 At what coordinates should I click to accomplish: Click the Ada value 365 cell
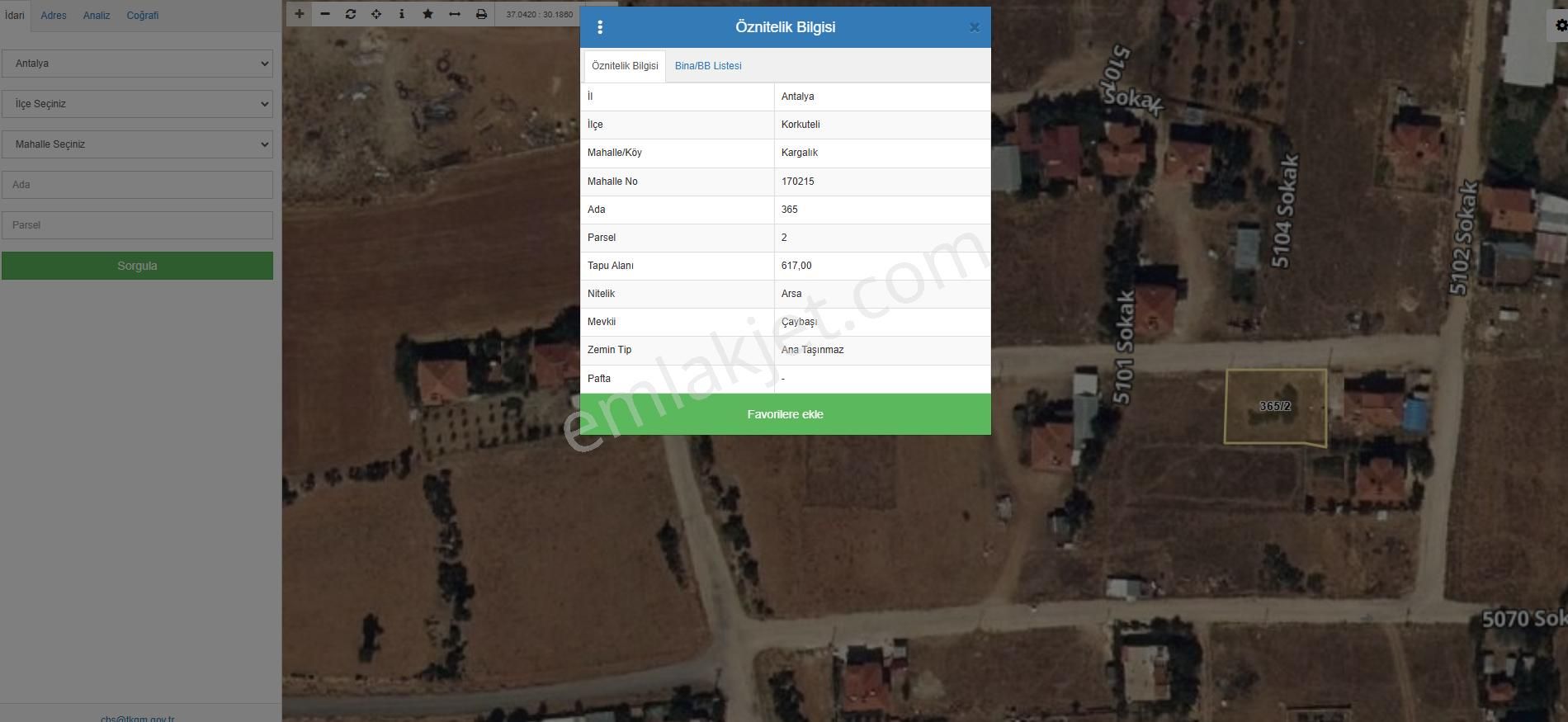click(882, 210)
